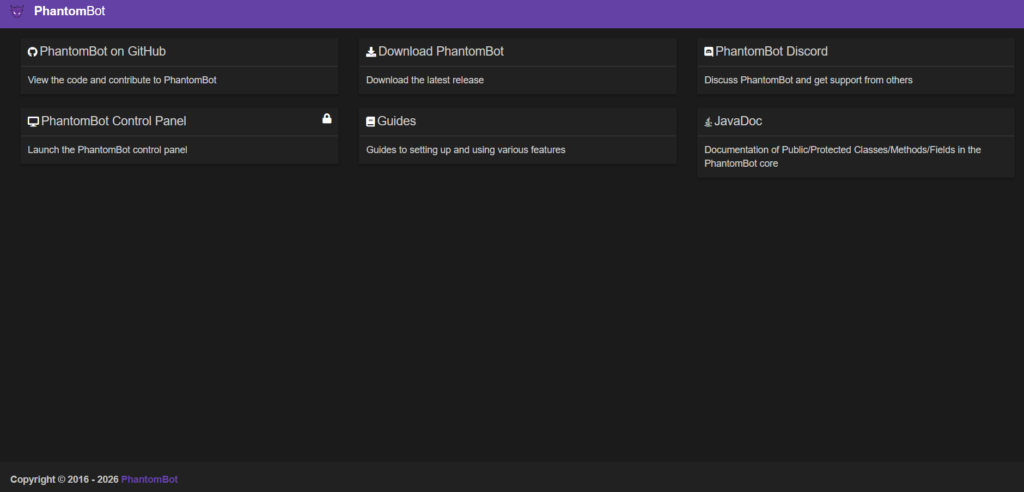Click 'Copyright © 2016 - 2026' footer text

64,480
